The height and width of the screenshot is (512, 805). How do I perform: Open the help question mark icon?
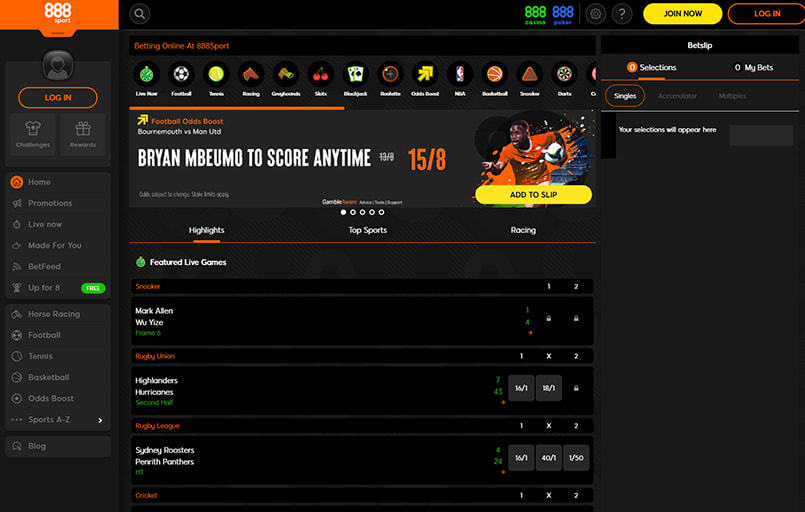(622, 14)
